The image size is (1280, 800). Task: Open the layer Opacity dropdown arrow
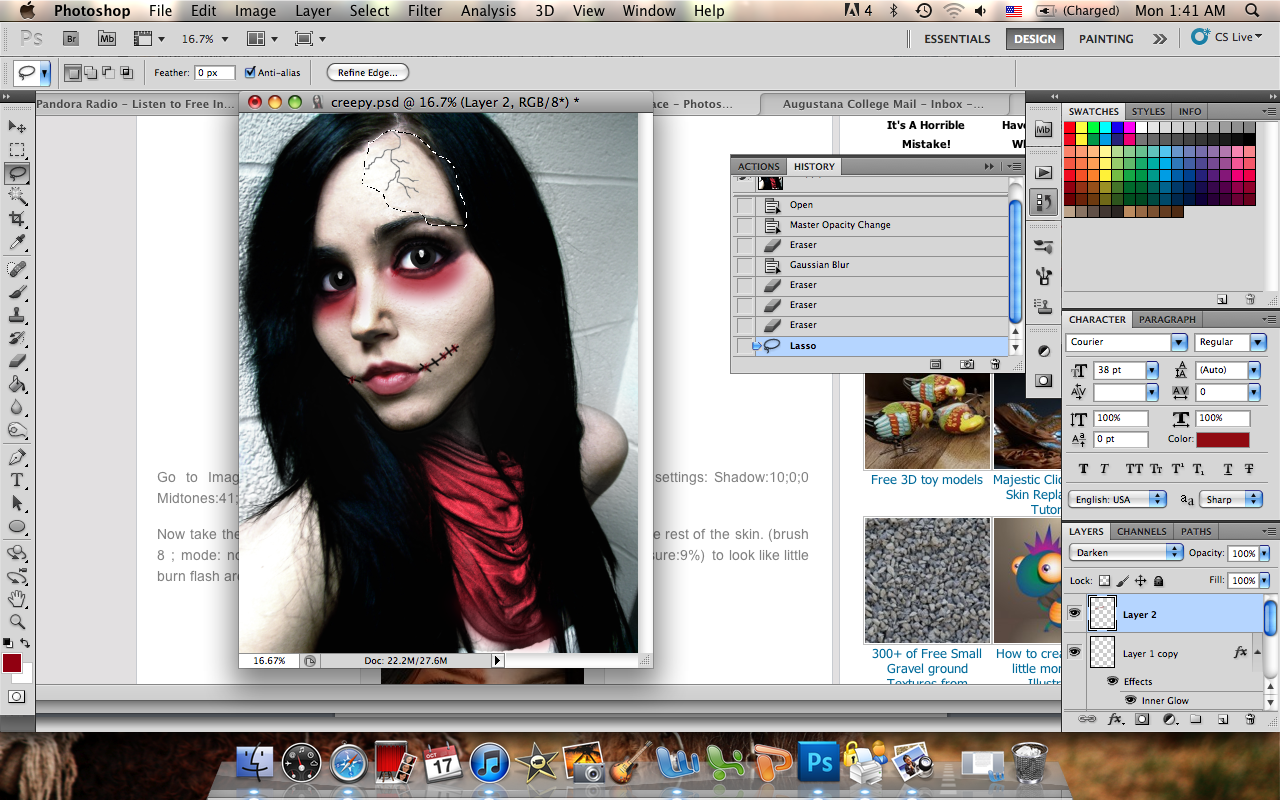click(x=1264, y=553)
